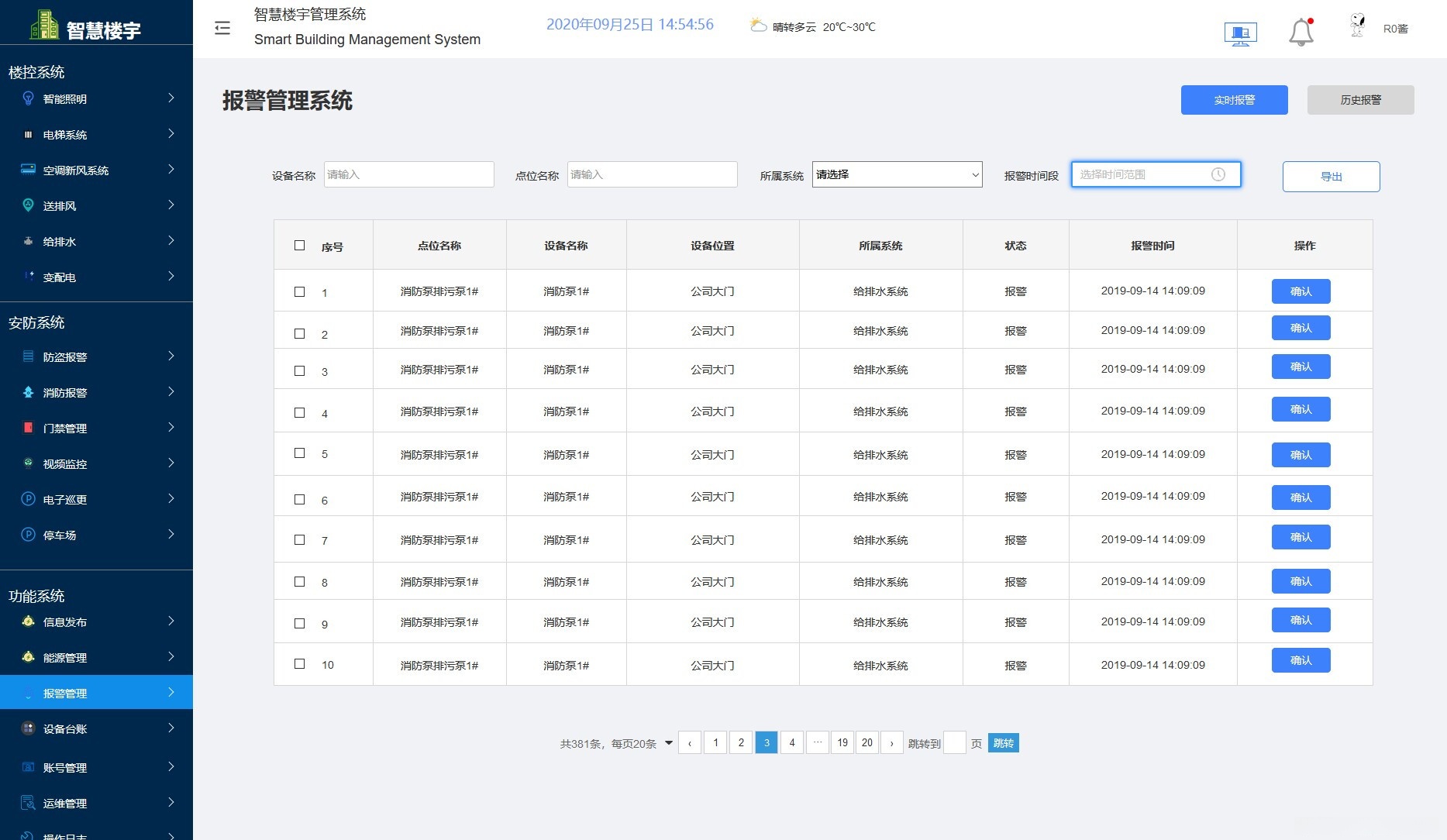Check the checkbox for row 10
This screenshot has width=1447, height=840.
300,664
